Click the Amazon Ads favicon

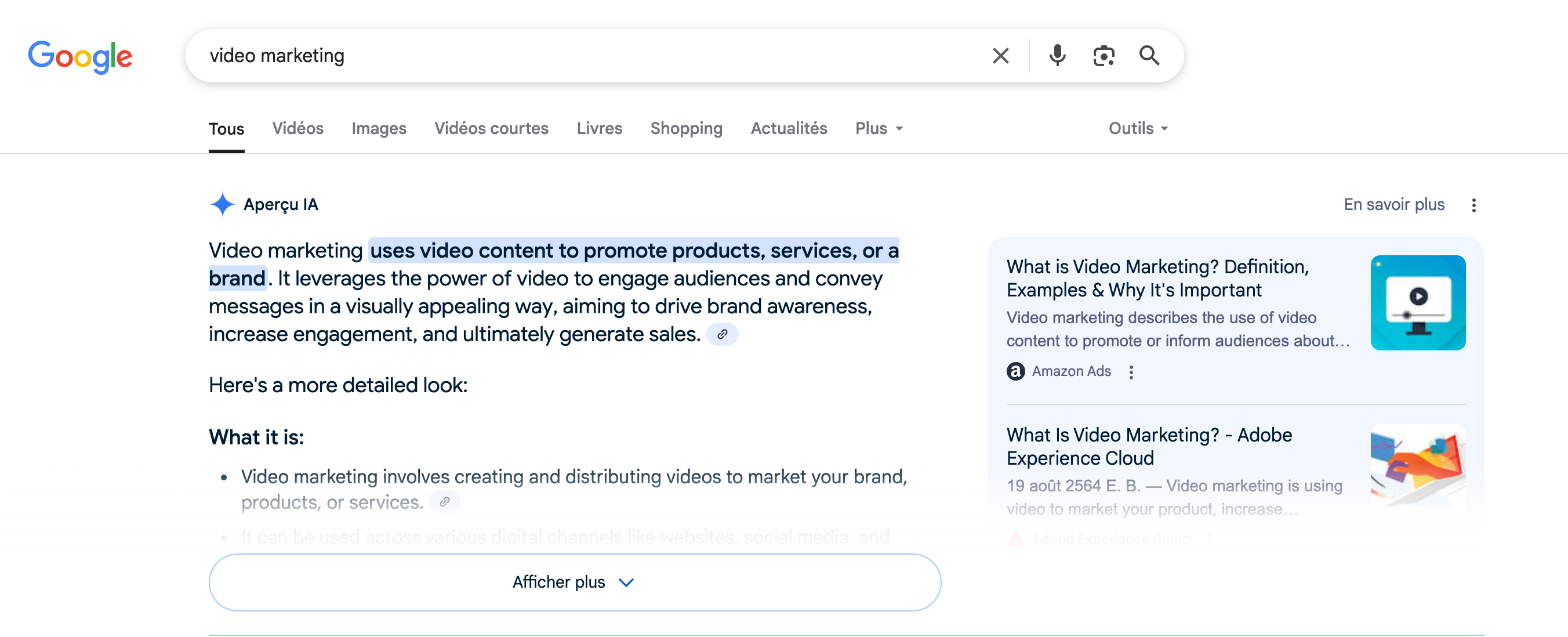1015,371
